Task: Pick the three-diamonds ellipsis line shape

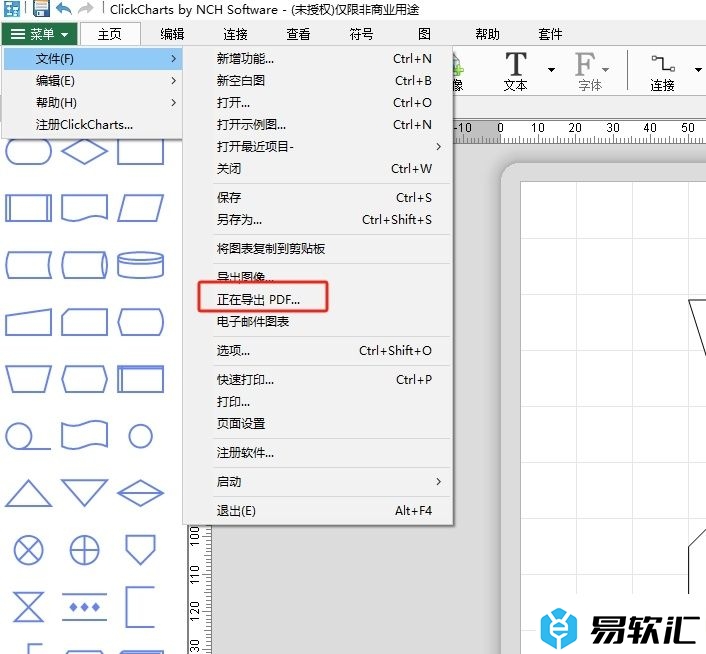Action: (x=84, y=607)
